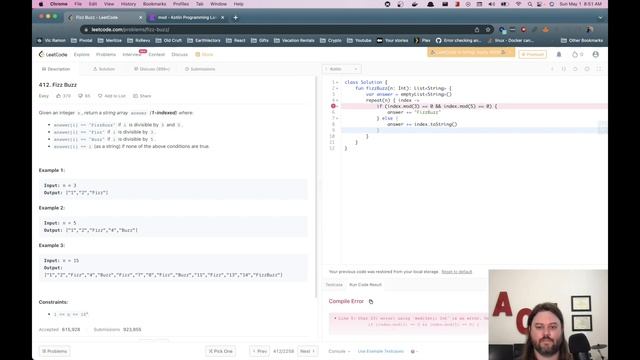
Task: Switch to the Description tab
Action: tap(56, 69)
